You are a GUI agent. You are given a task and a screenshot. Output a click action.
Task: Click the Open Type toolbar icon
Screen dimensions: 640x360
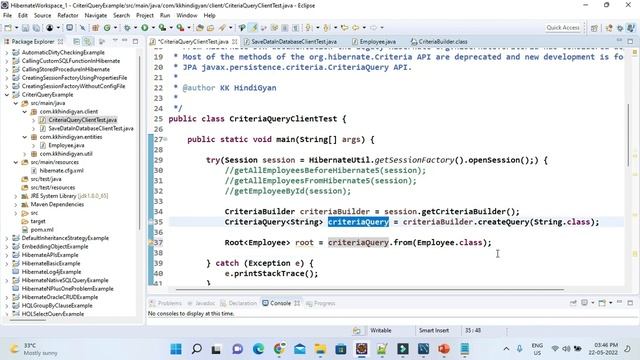point(200,28)
